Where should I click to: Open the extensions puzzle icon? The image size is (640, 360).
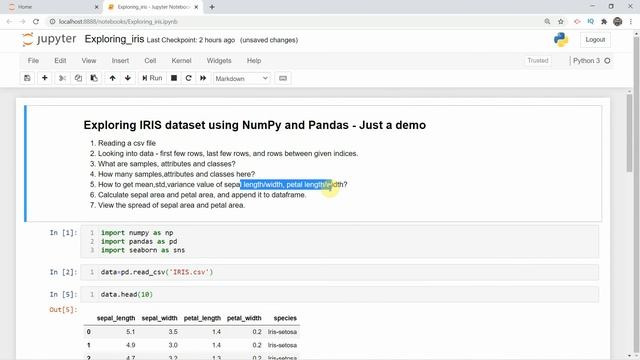pos(604,22)
